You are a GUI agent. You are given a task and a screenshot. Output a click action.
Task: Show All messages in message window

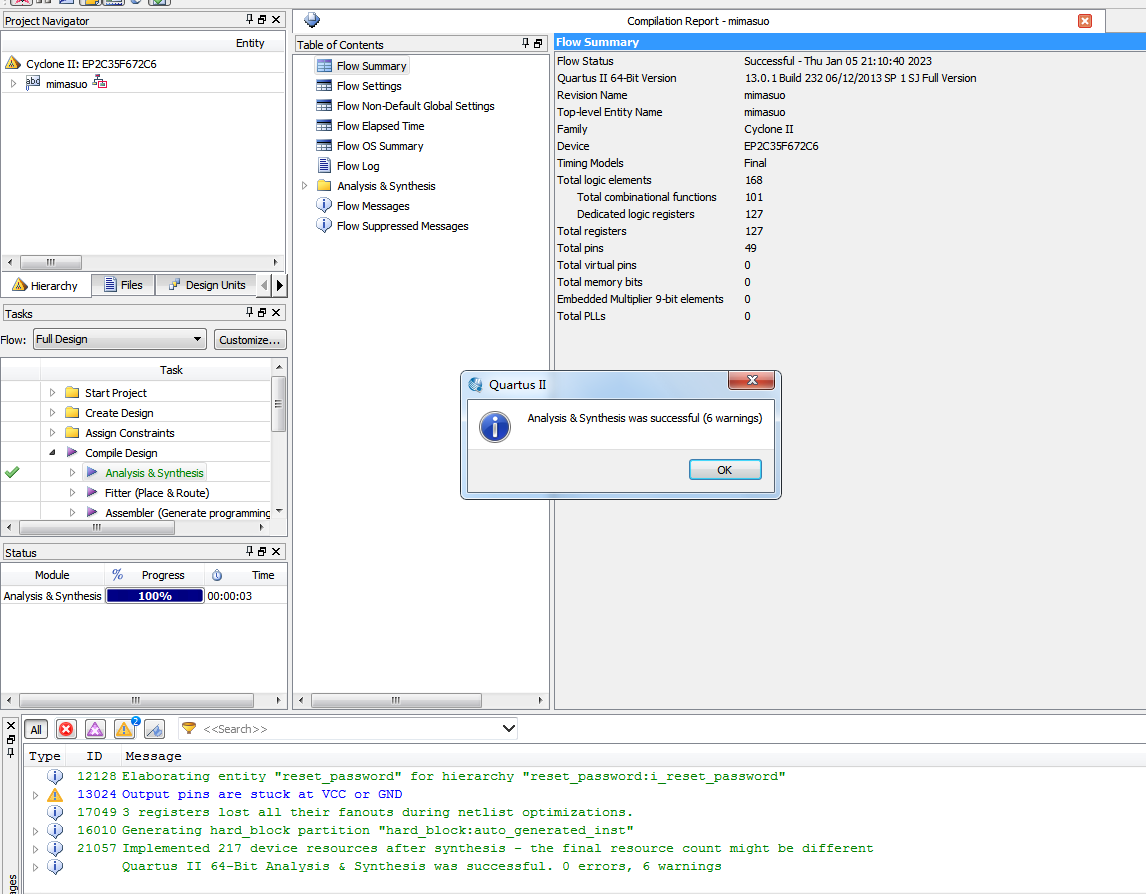36,729
